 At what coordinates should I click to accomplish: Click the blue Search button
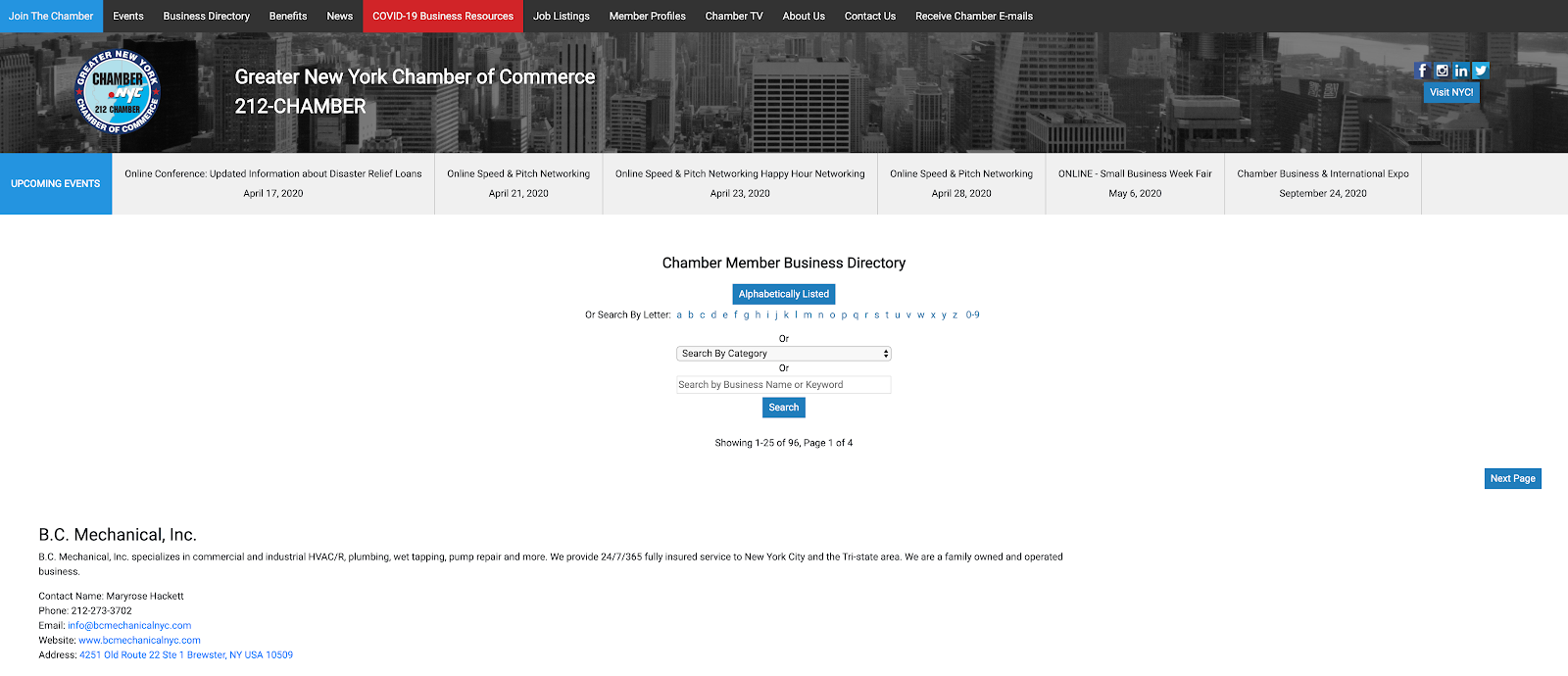tap(784, 408)
